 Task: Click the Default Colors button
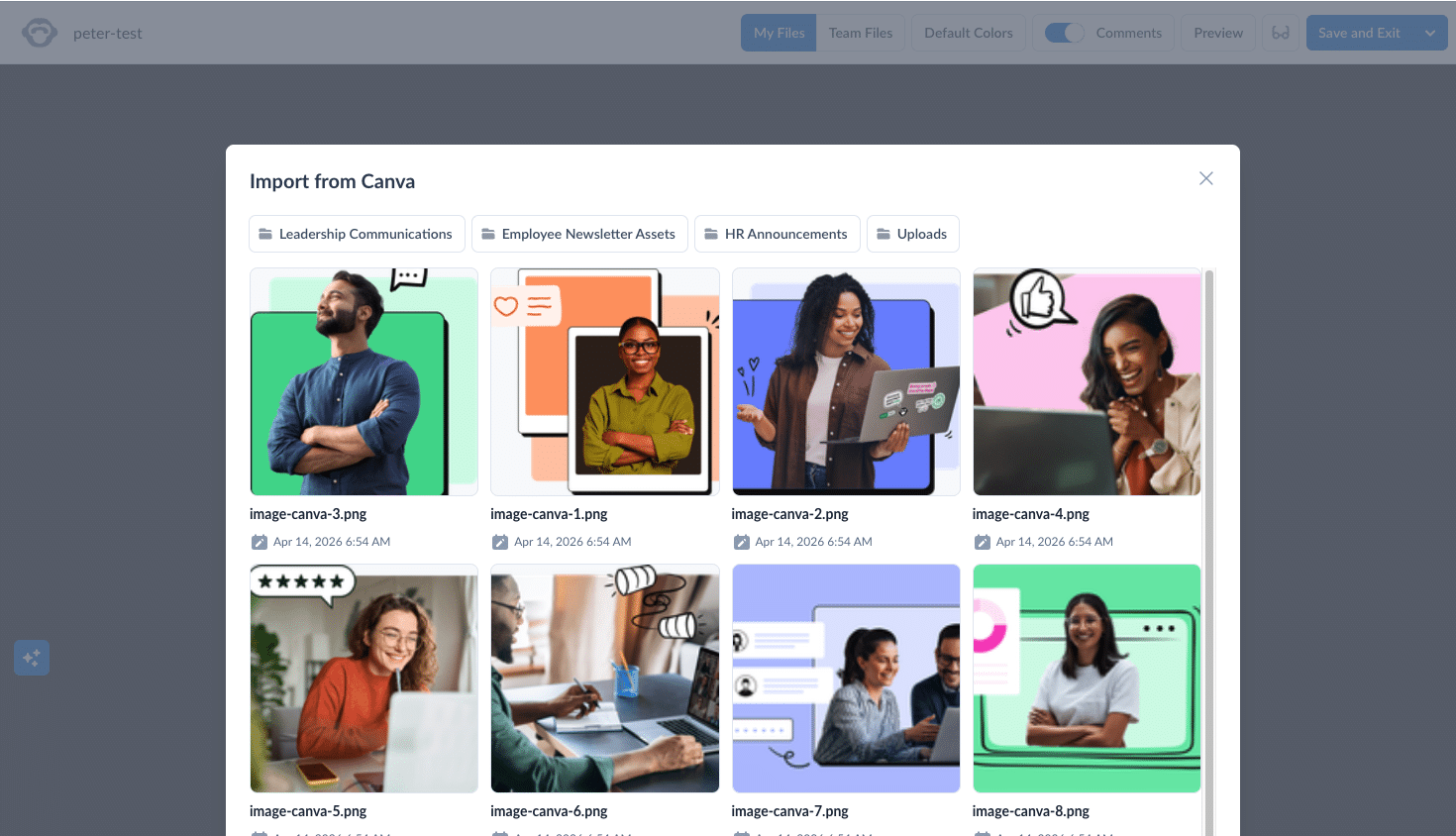(968, 33)
